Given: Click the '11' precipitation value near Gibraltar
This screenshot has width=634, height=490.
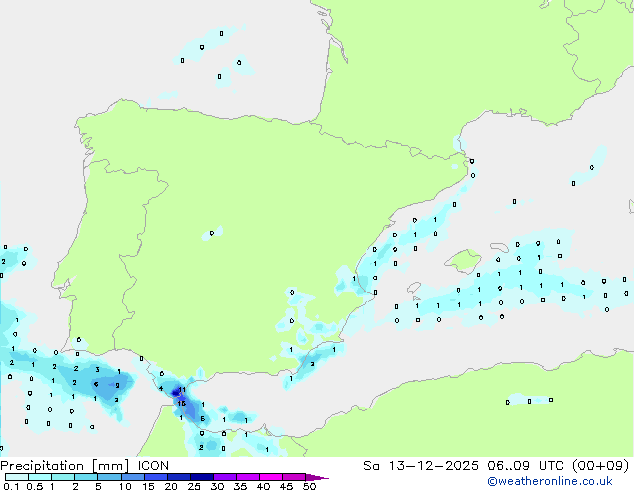Looking at the screenshot, I should click(182, 390).
